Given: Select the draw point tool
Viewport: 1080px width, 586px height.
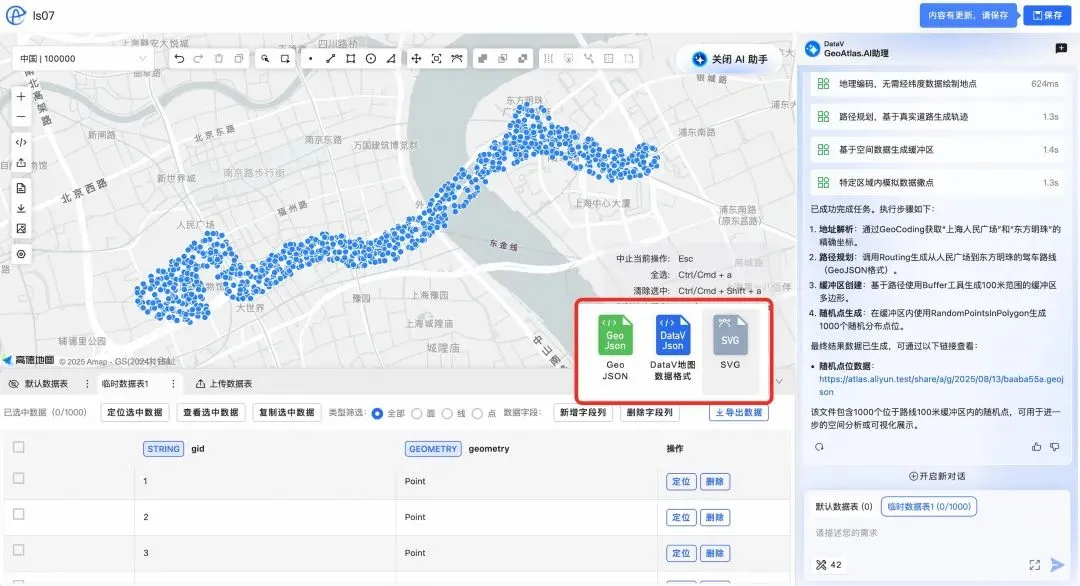Looking at the screenshot, I should click(311, 59).
